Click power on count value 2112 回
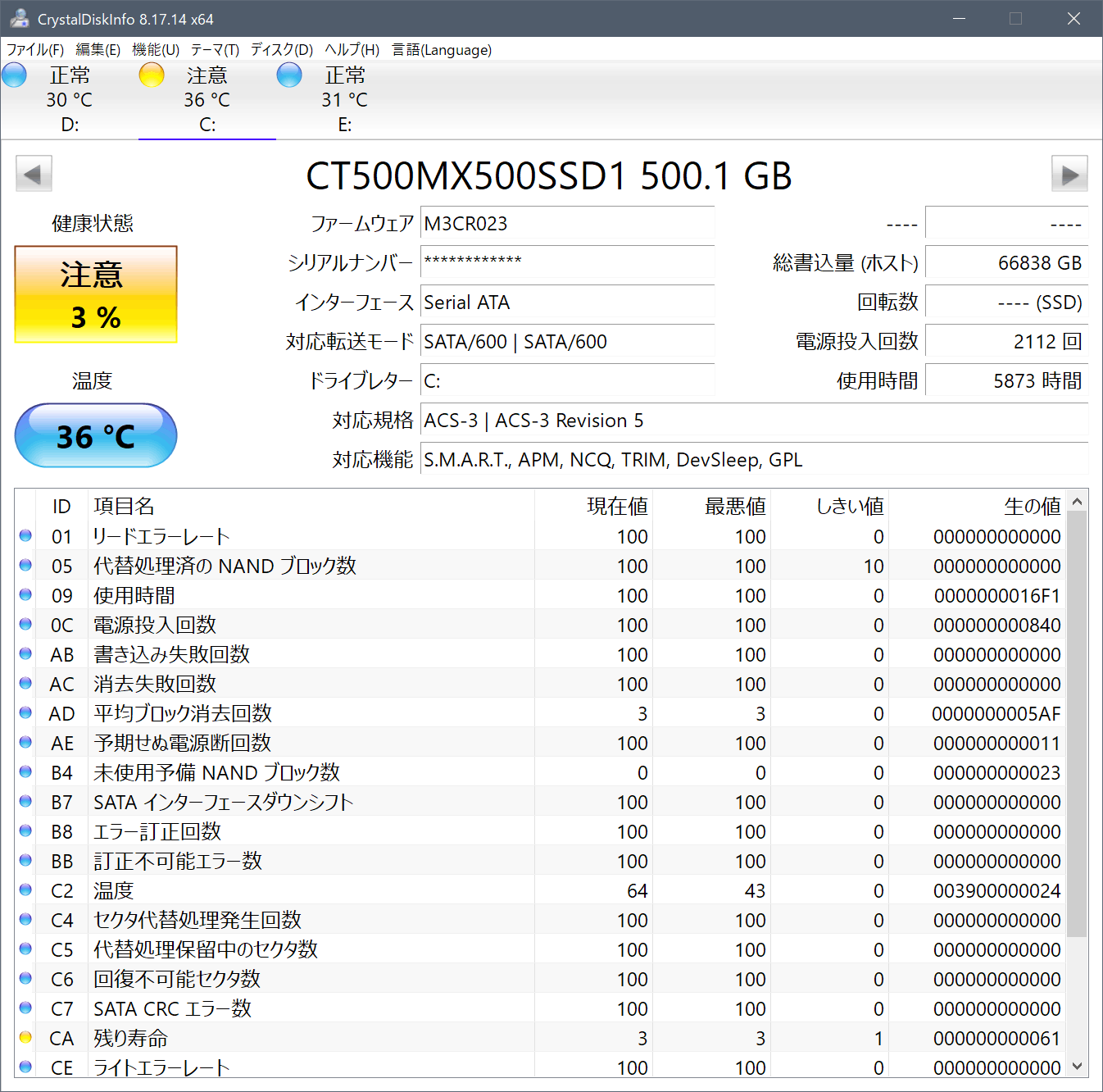Screen dimensions: 1103x1092 (1006, 341)
